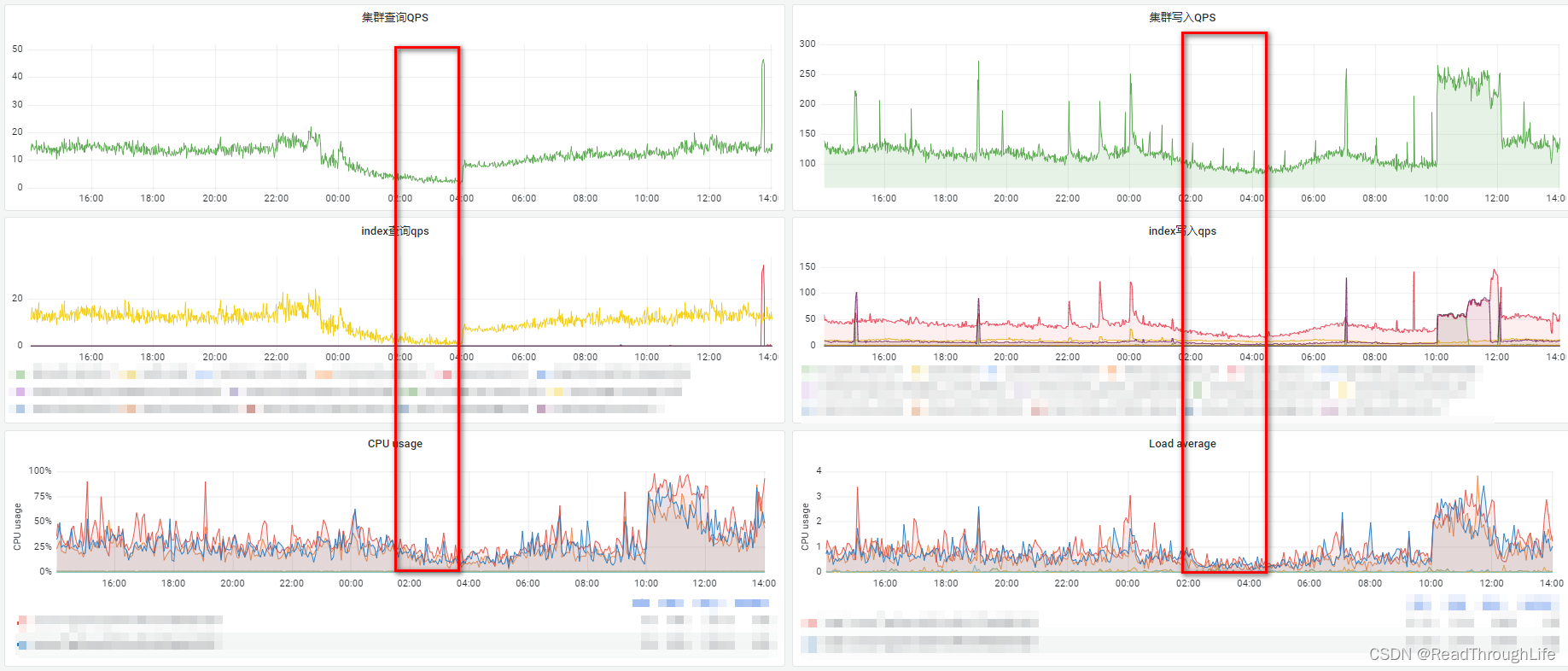Image resolution: width=1568 pixels, height=671 pixels.
Task: Click the red legend swatch under CPU usage chart
Action: click(x=21, y=621)
